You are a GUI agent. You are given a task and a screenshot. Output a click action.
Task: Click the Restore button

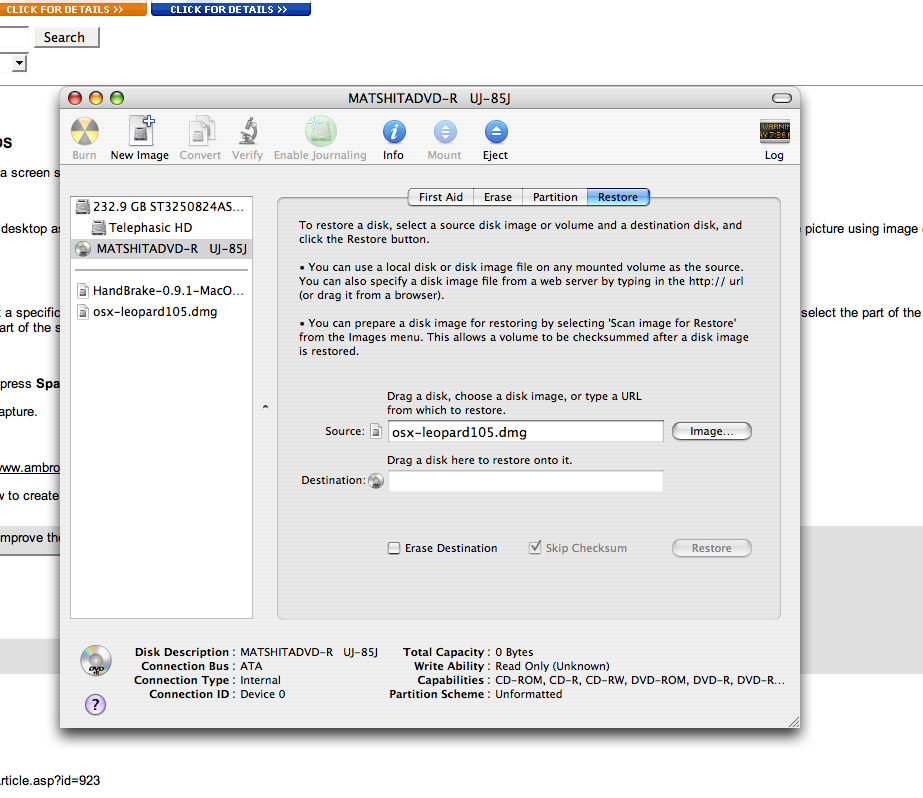coord(712,548)
